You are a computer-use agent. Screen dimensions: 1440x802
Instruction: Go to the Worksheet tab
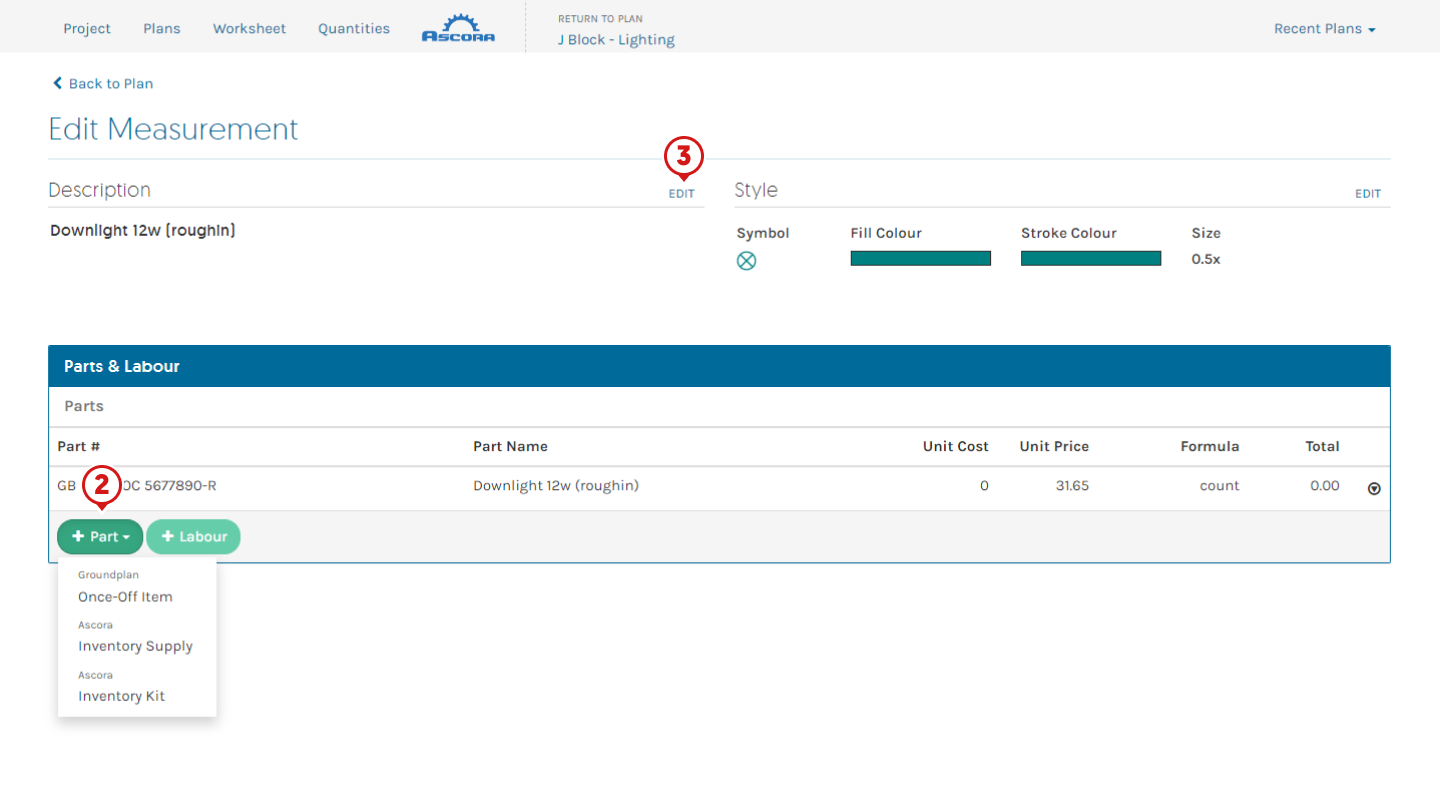(x=249, y=29)
